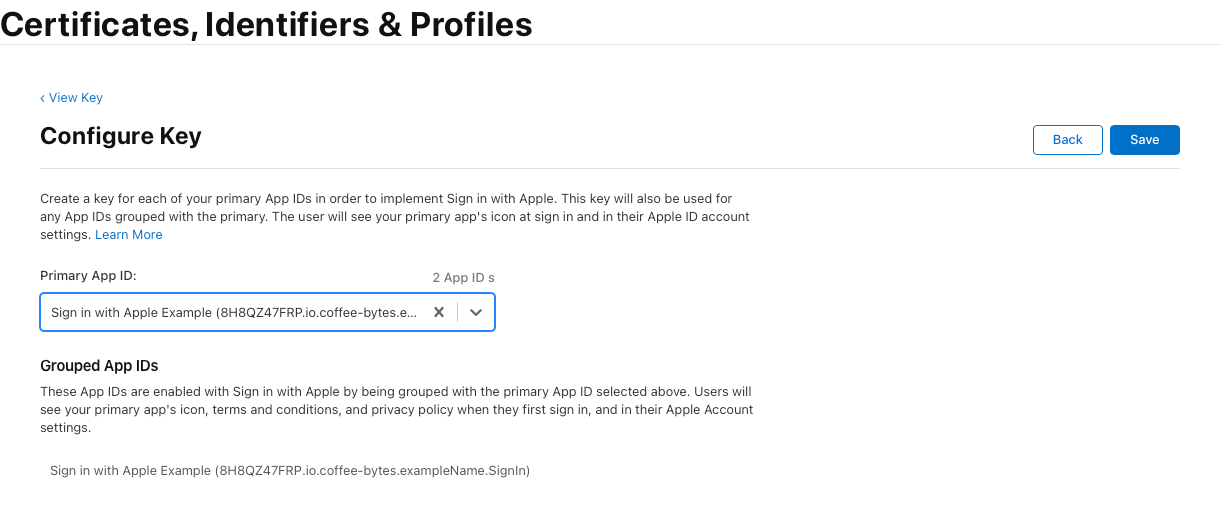Click the 2 App IDs count label
This screenshot has width=1224, height=527.
pyautogui.click(x=463, y=277)
